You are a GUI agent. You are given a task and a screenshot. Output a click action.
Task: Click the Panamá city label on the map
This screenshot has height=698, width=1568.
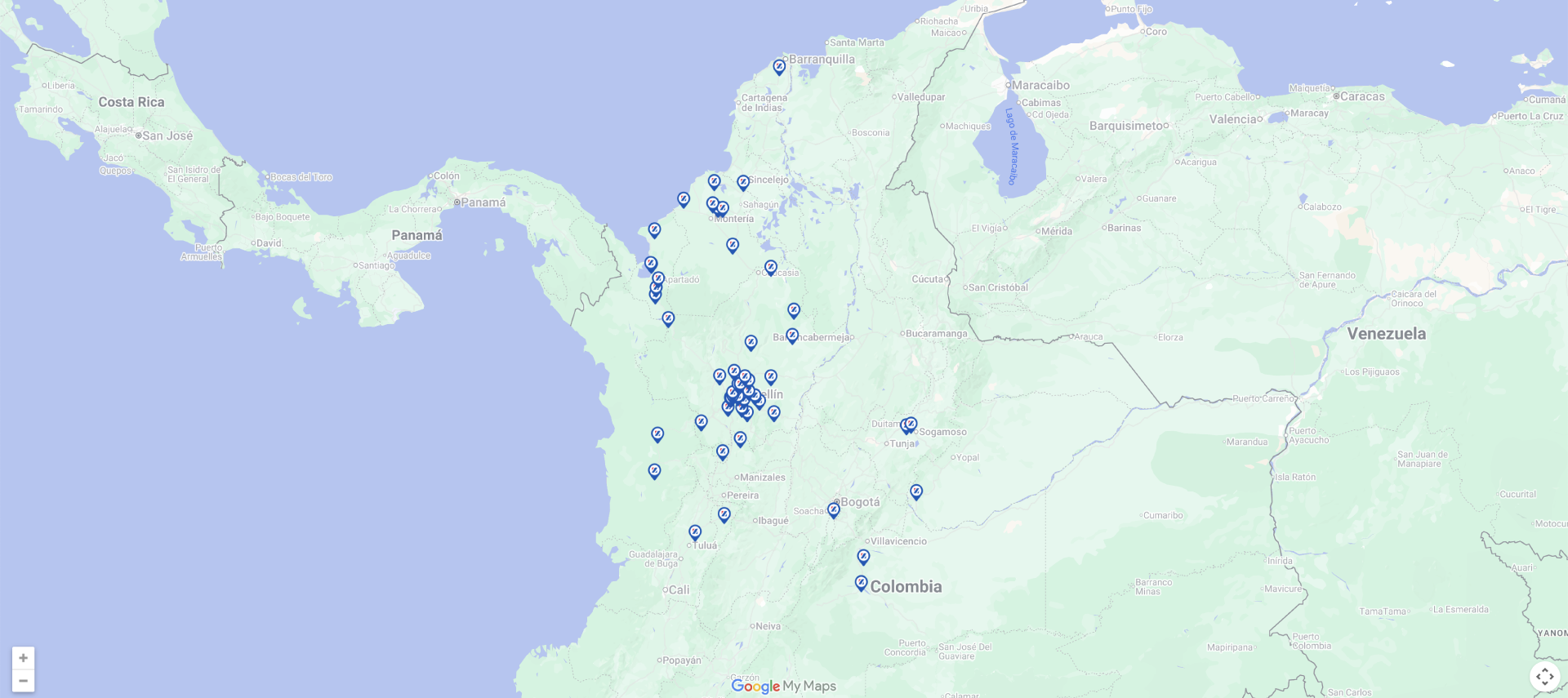[x=483, y=202]
